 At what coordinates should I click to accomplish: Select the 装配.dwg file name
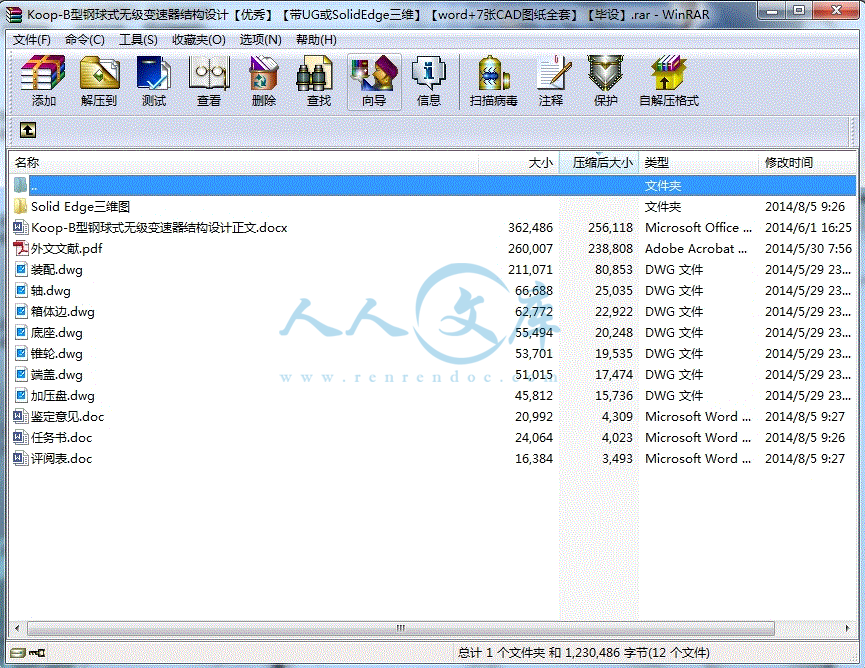click(x=57, y=270)
